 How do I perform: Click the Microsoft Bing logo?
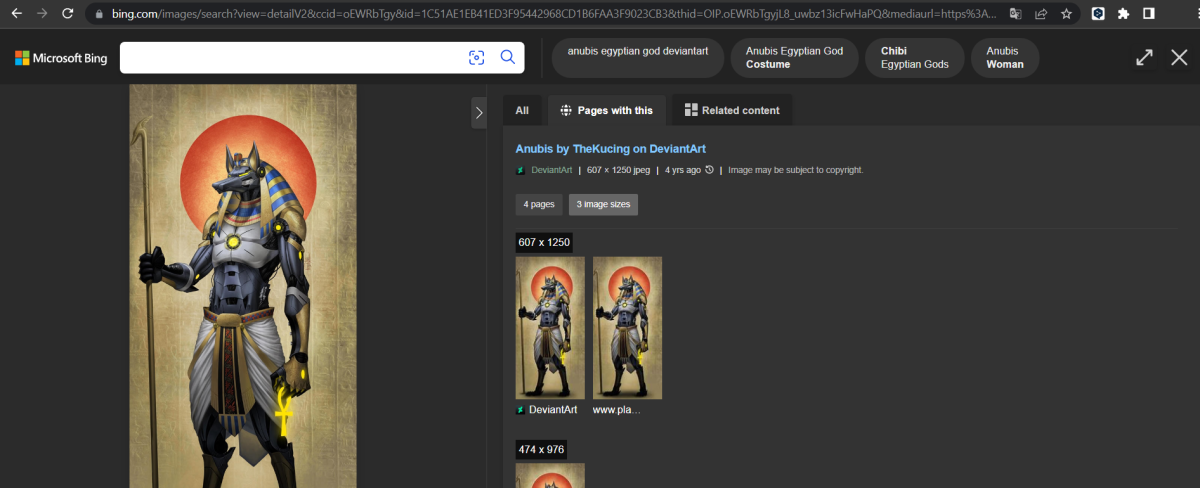61,58
